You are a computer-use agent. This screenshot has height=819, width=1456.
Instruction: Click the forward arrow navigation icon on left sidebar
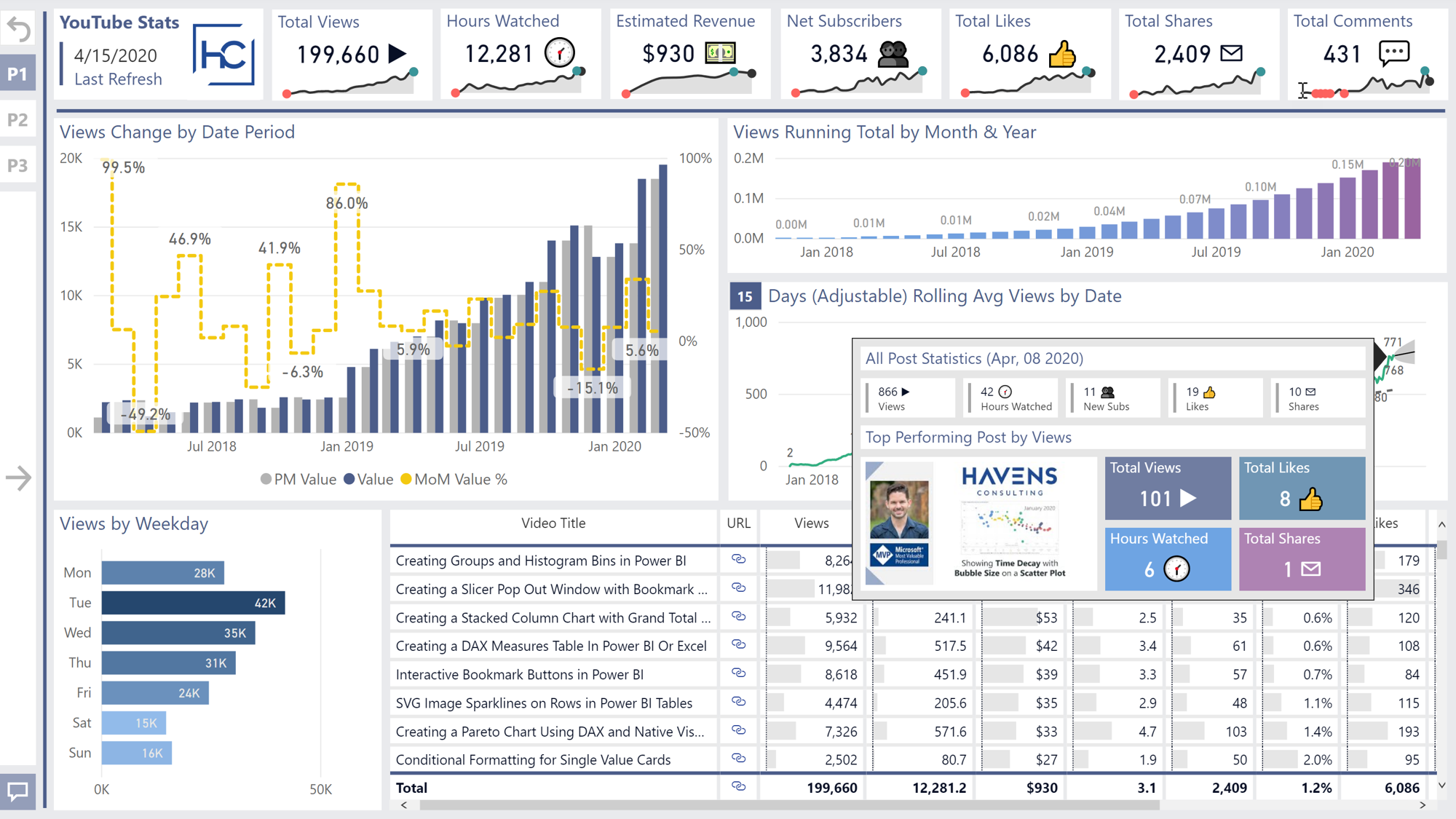(x=17, y=478)
